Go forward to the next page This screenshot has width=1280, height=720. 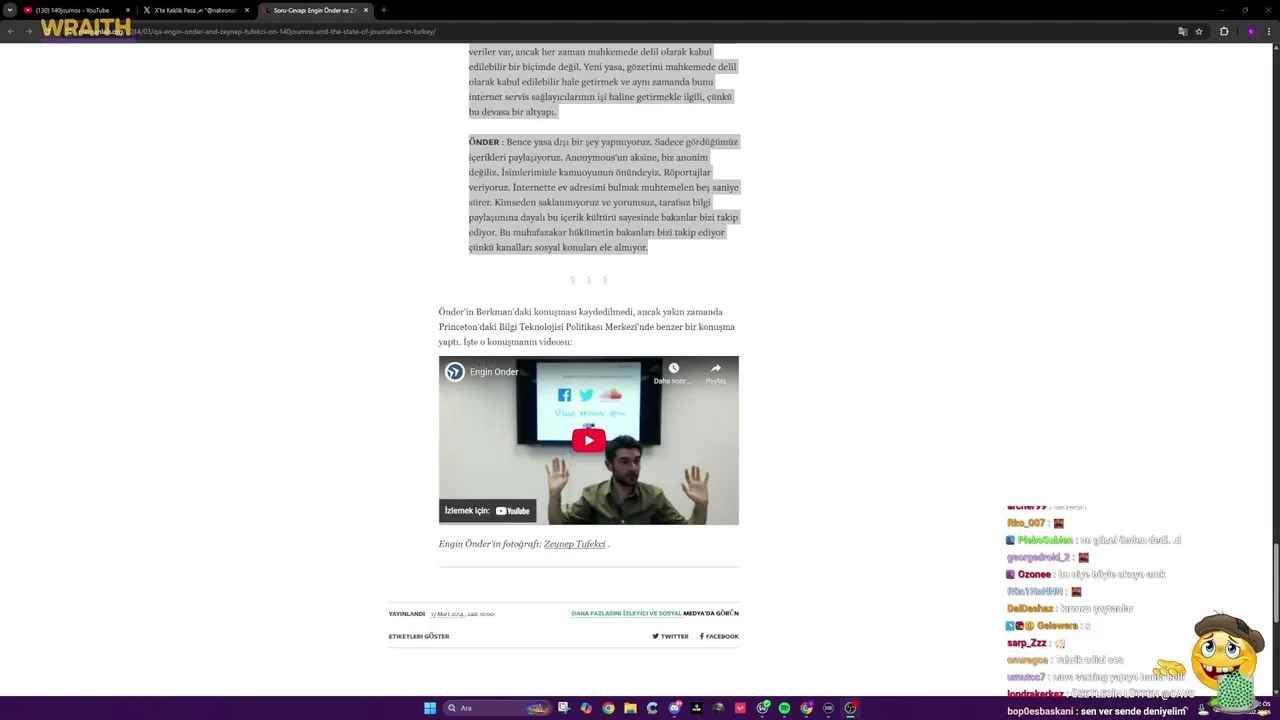tap(28, 31)
